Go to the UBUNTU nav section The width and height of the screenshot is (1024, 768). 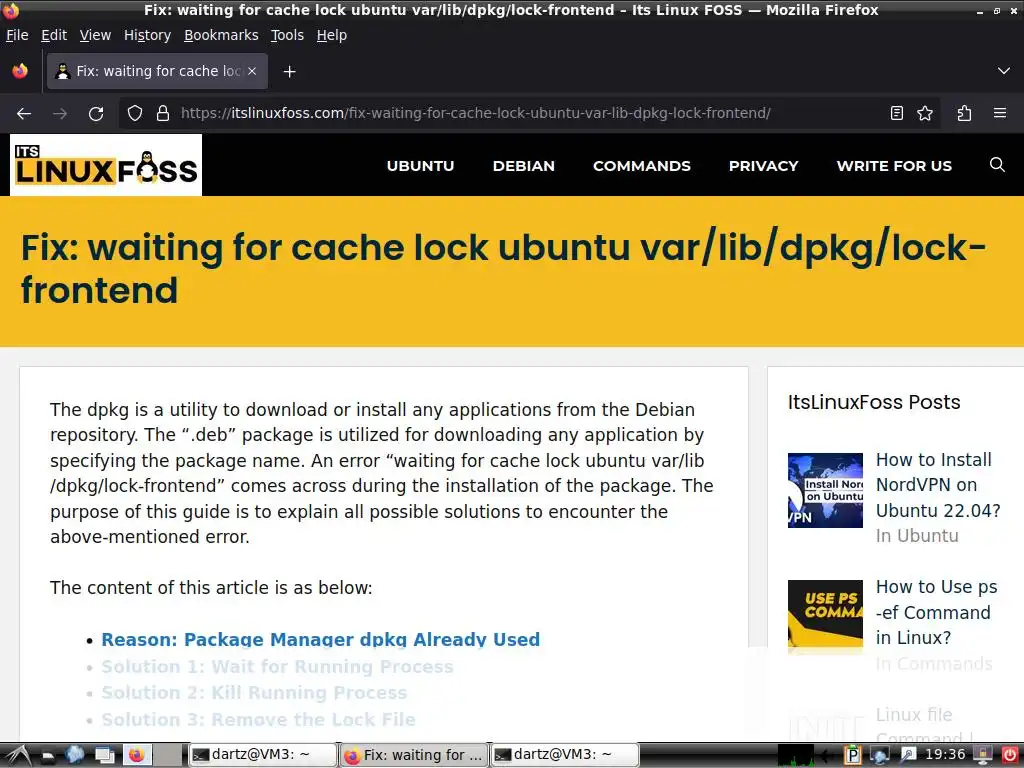click(421, 166)
